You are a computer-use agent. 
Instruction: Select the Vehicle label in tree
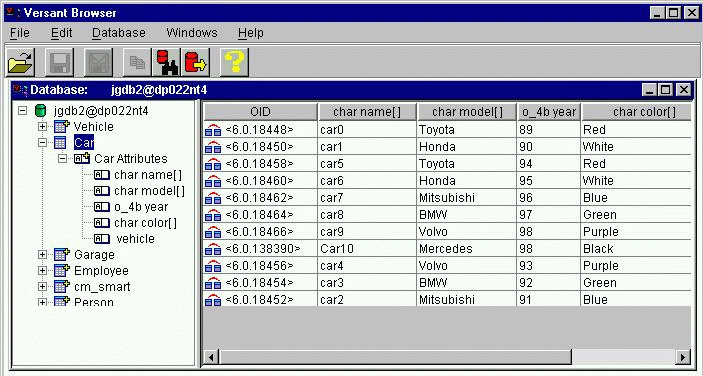click(94, 127)
